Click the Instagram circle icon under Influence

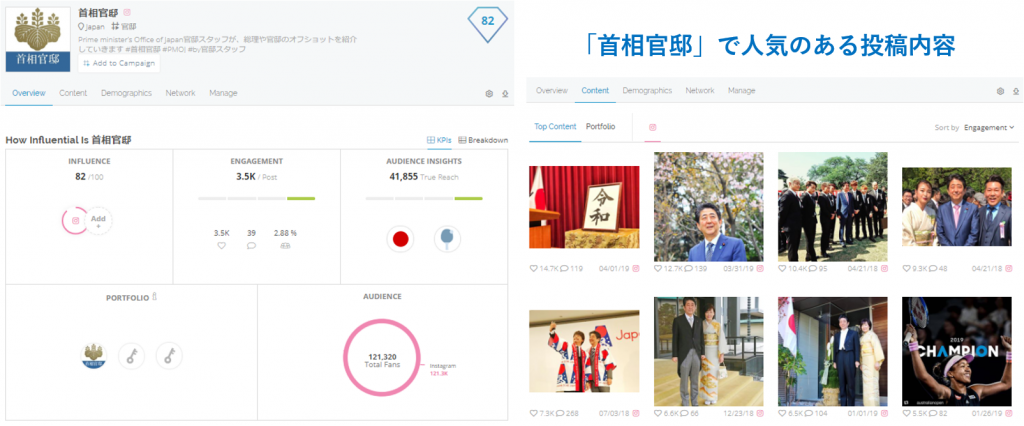tap(75, 220)
